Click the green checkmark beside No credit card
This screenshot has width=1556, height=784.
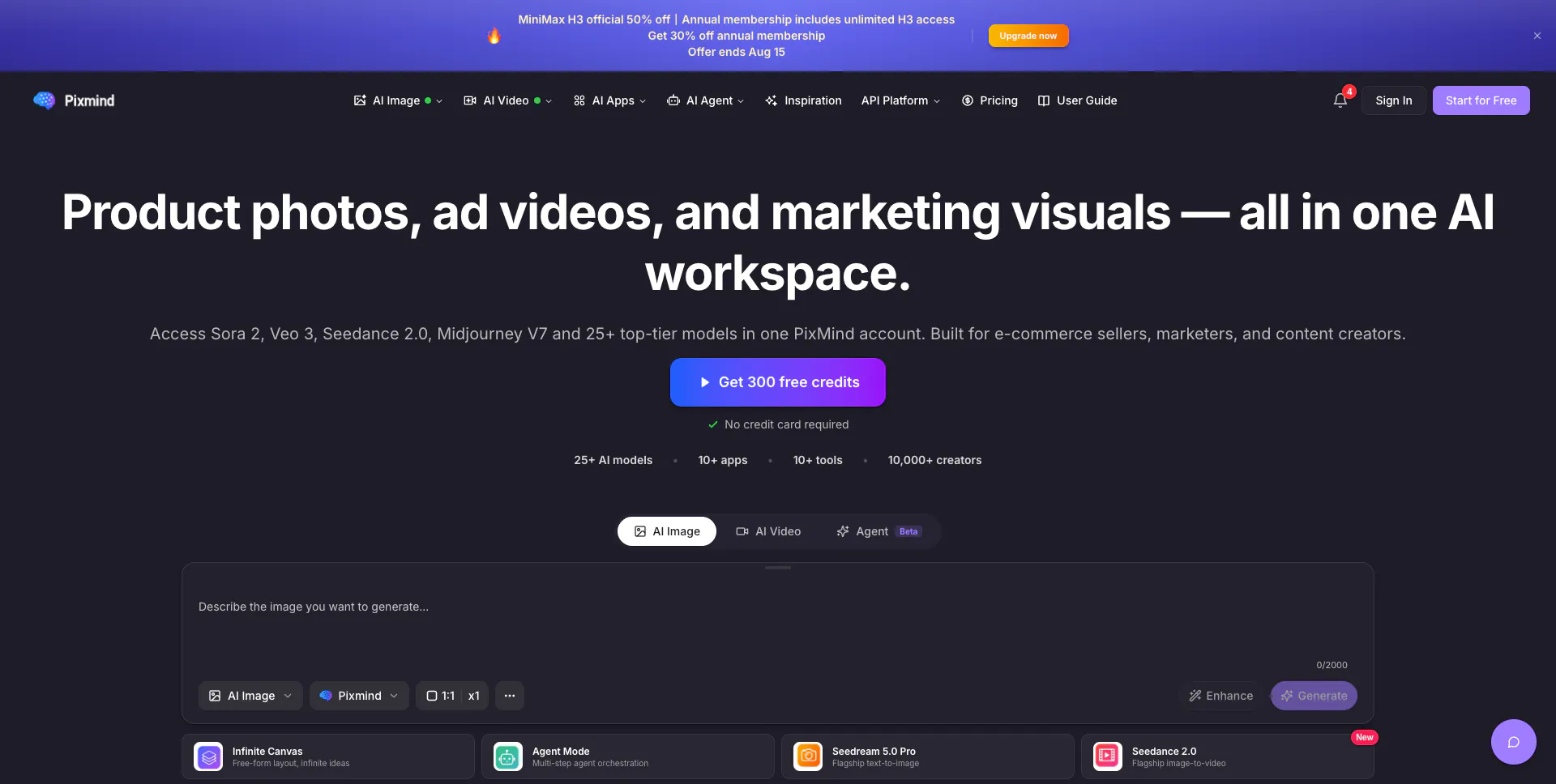713,424
